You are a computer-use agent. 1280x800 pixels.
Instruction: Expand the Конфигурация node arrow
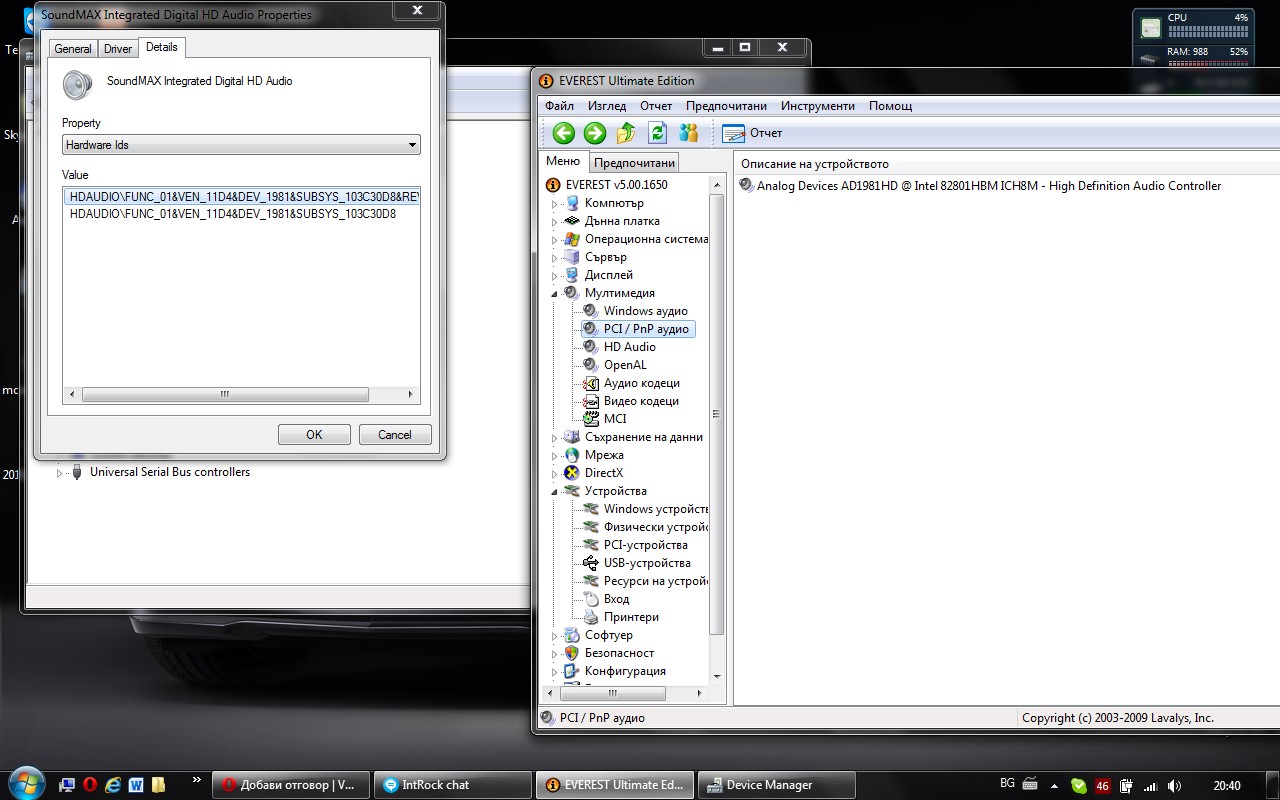point(555,672)
